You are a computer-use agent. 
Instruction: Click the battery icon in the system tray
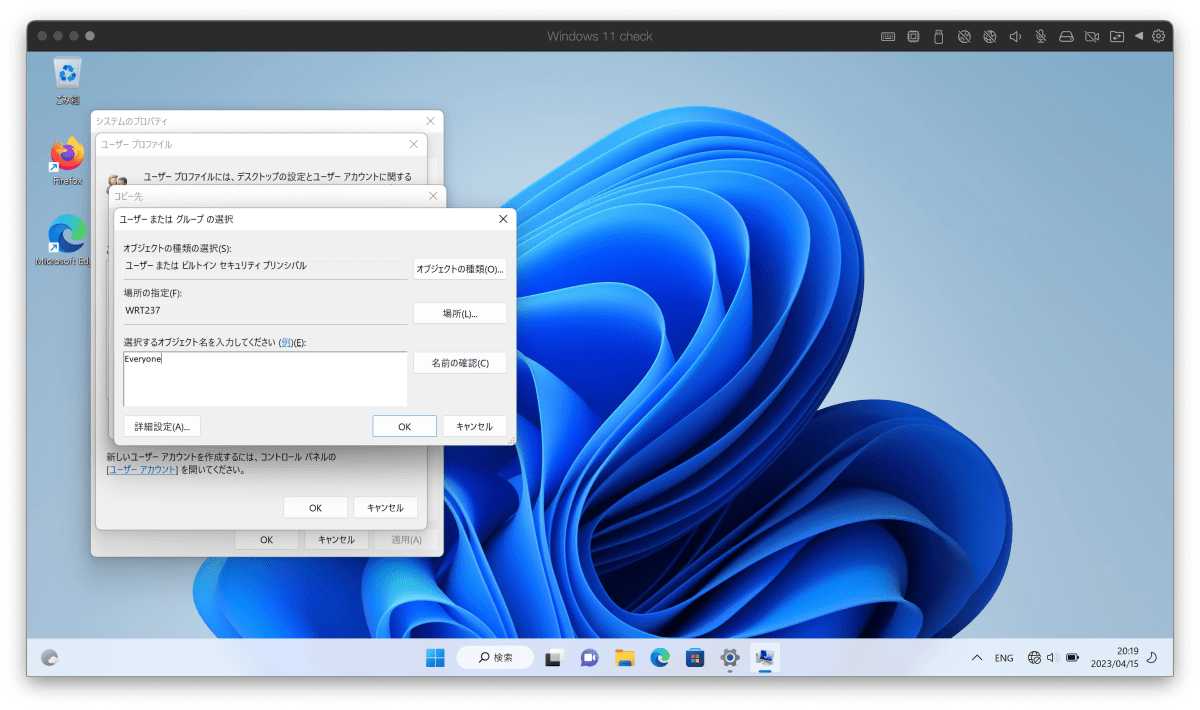point(1072,658)
